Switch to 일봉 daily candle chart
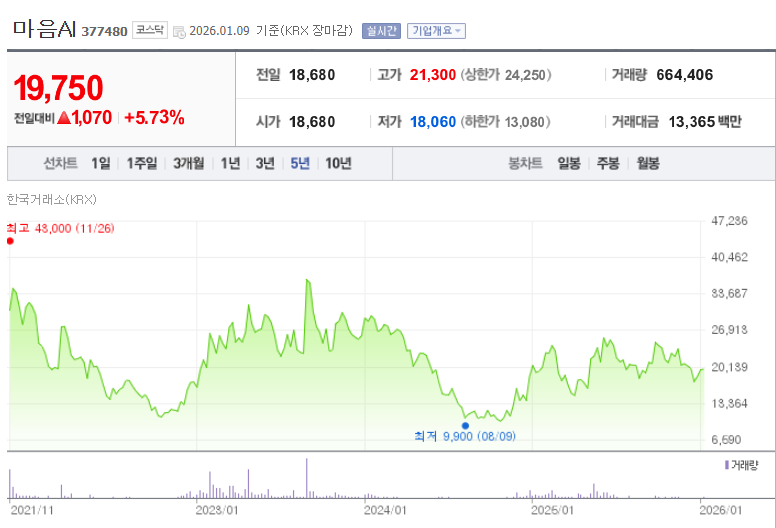The width and height of the screenshot is (776, 528). [569, 163]
